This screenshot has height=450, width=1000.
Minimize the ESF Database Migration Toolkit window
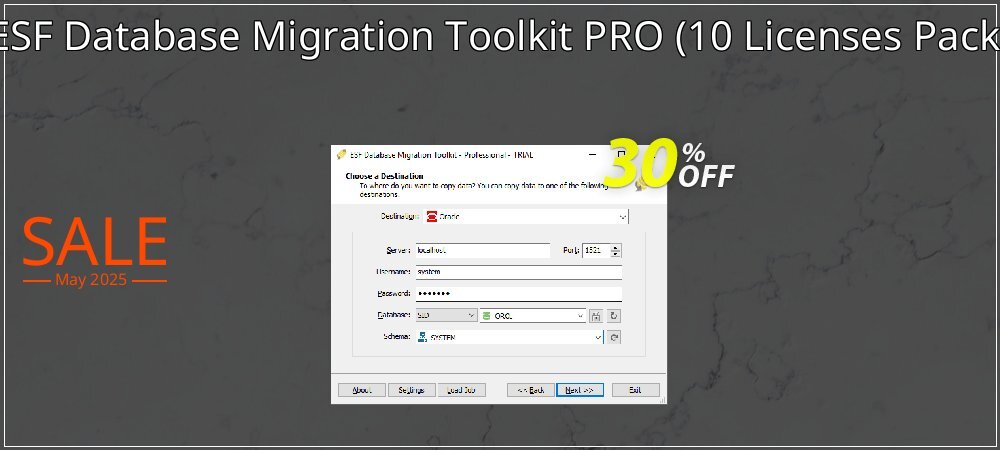(x=592, y=154)
